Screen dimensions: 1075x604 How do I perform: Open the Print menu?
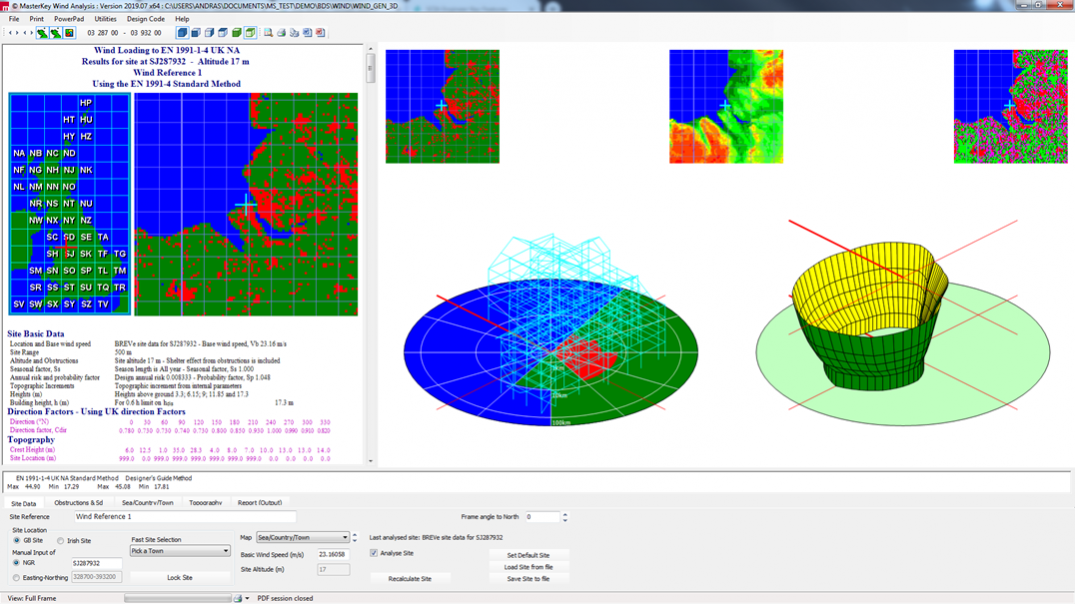click(36, 19)
